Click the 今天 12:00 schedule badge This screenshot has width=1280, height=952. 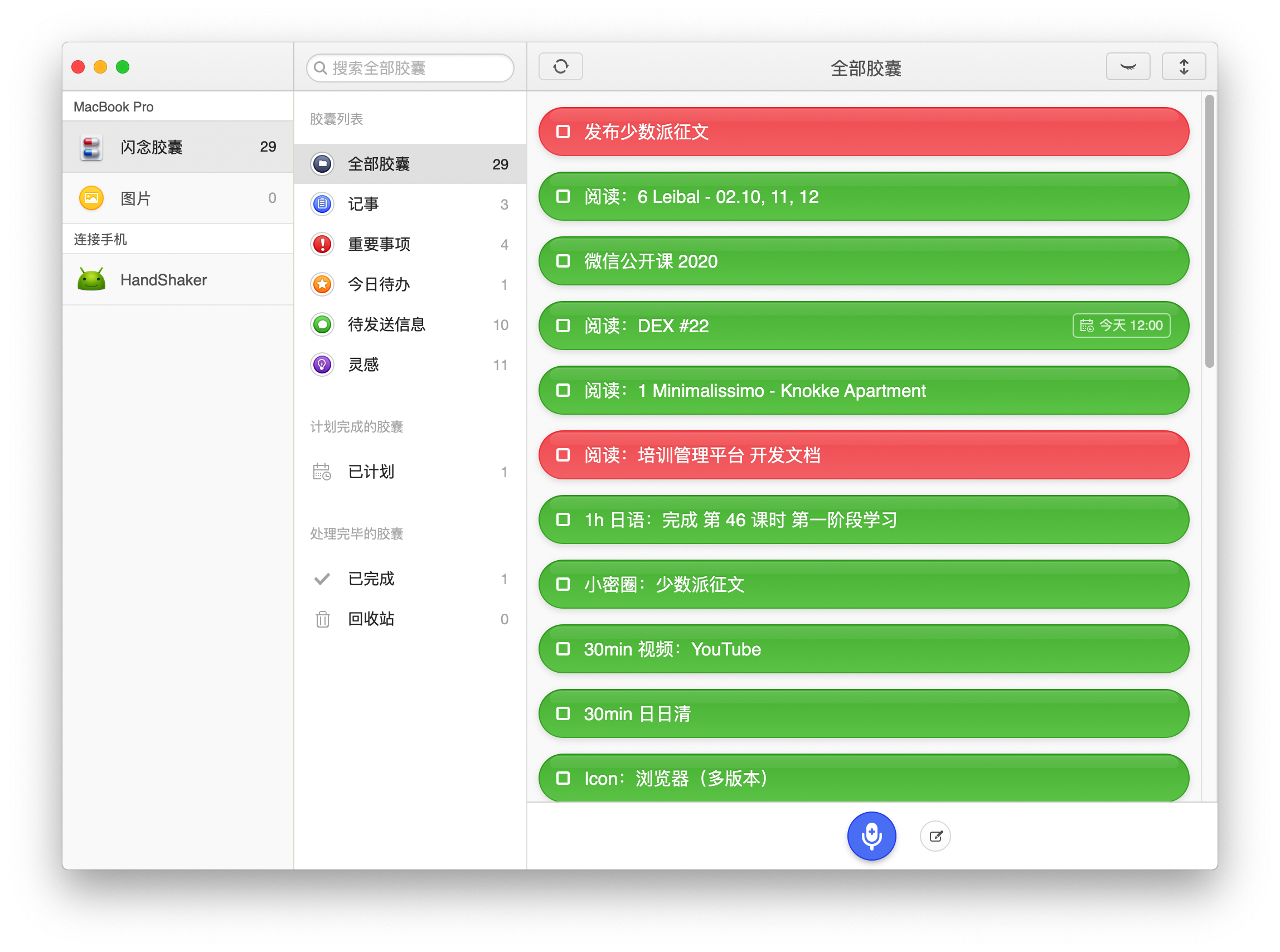(x=1121, y=326)
